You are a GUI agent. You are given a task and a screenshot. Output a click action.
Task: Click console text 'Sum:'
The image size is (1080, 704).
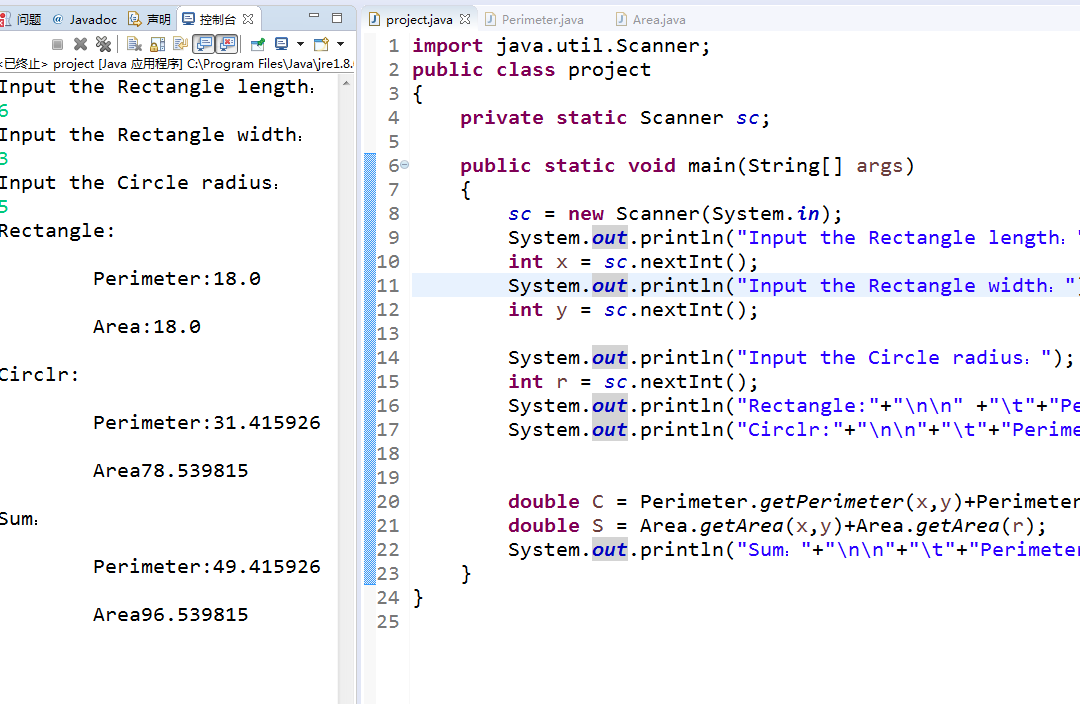(x=19, y=519)
